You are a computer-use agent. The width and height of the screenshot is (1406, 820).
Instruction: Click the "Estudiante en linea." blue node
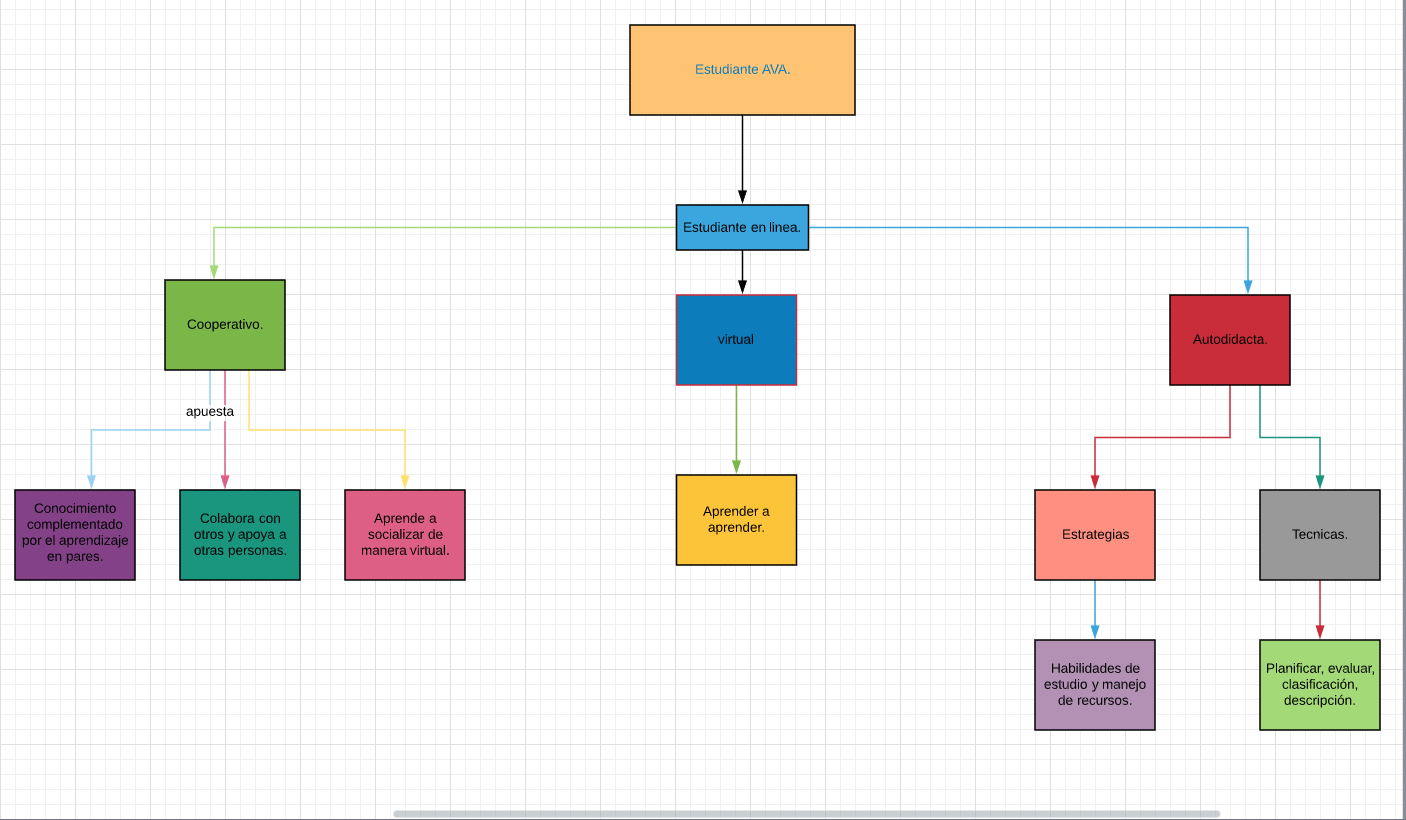742,227
